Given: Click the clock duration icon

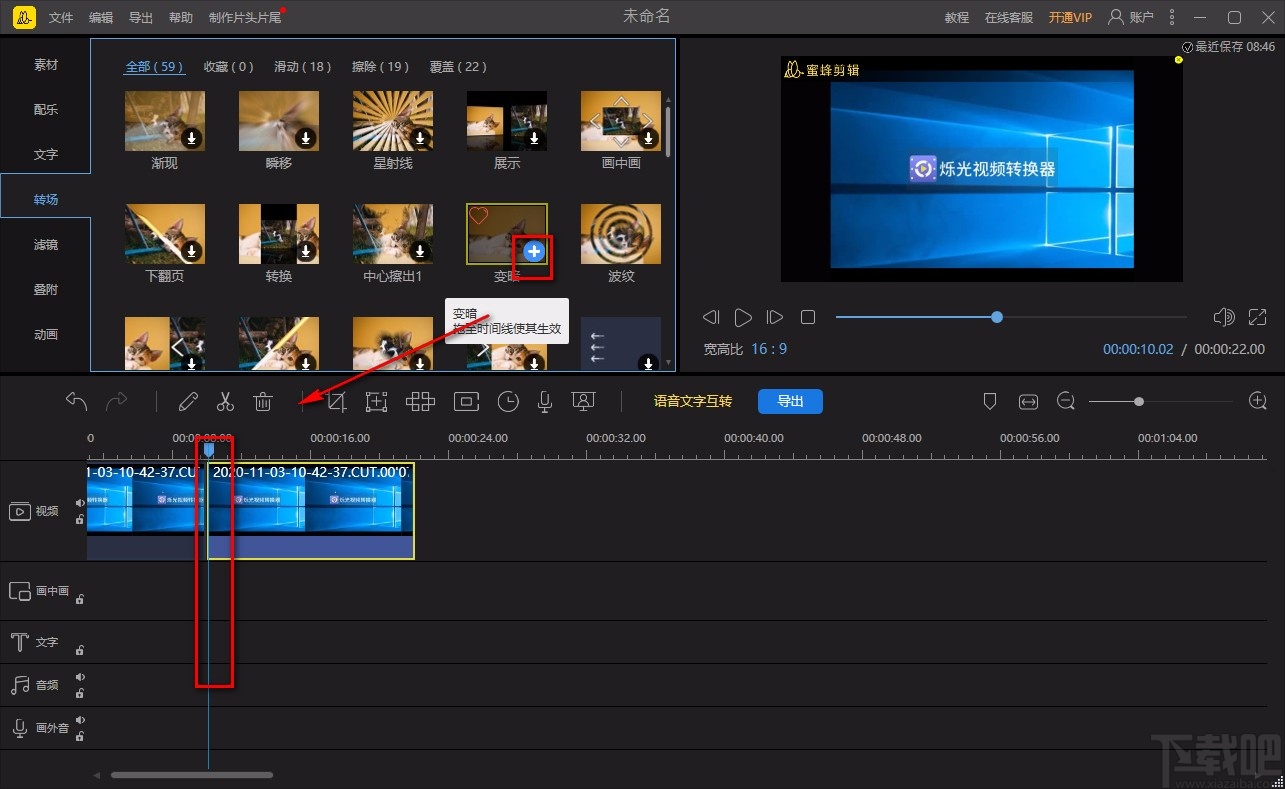Looking at the screenshot, I should click(509, 402).
